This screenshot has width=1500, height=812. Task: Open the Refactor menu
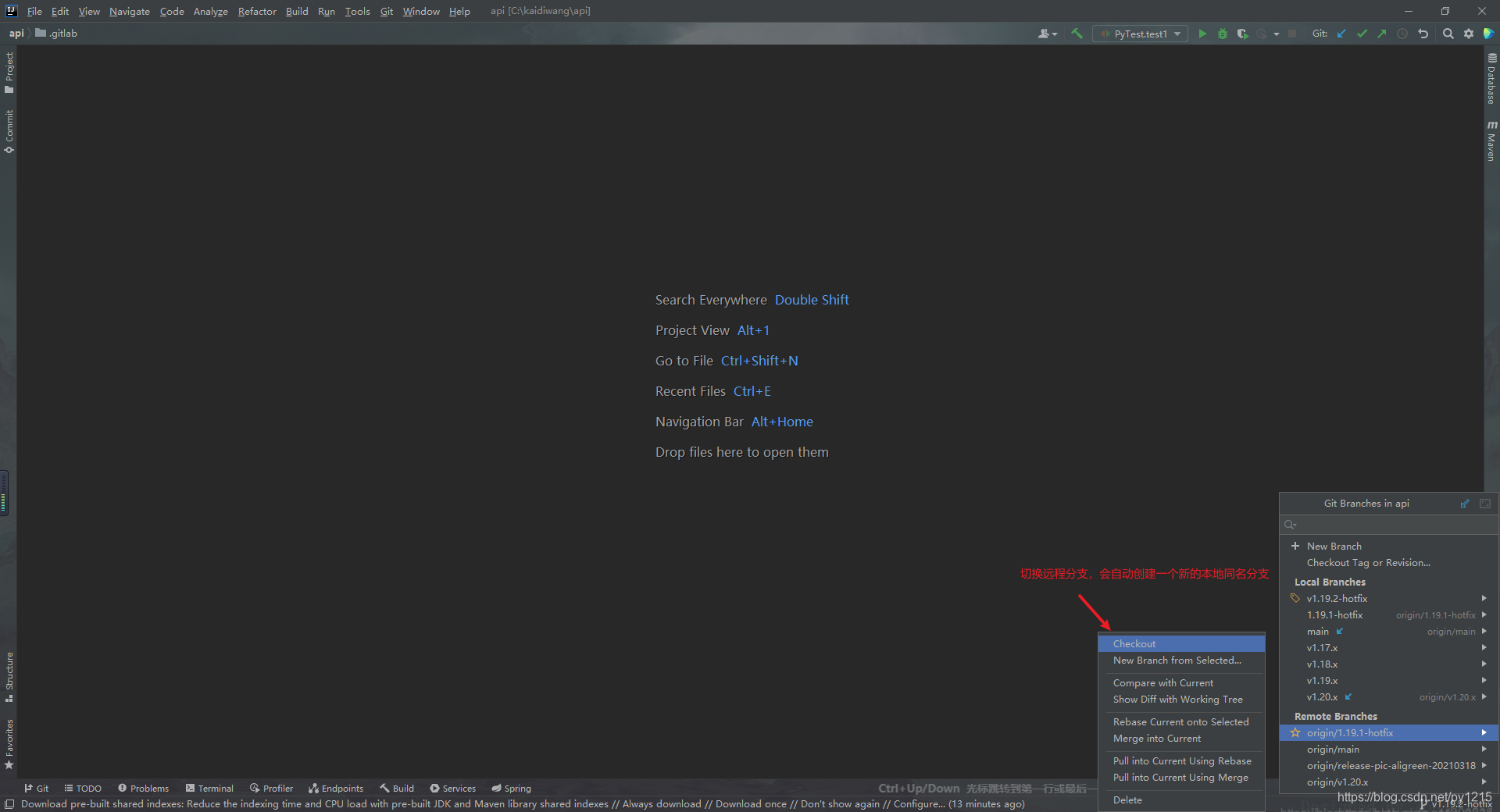click(257, 11)
